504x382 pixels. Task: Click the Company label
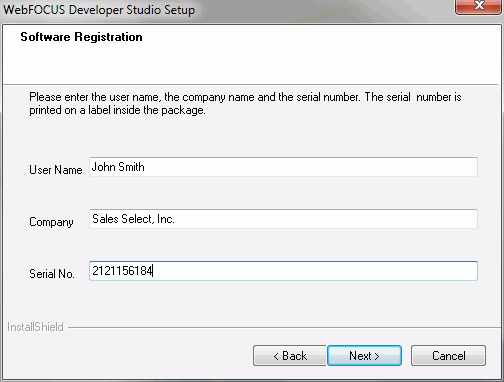(51, 222)
